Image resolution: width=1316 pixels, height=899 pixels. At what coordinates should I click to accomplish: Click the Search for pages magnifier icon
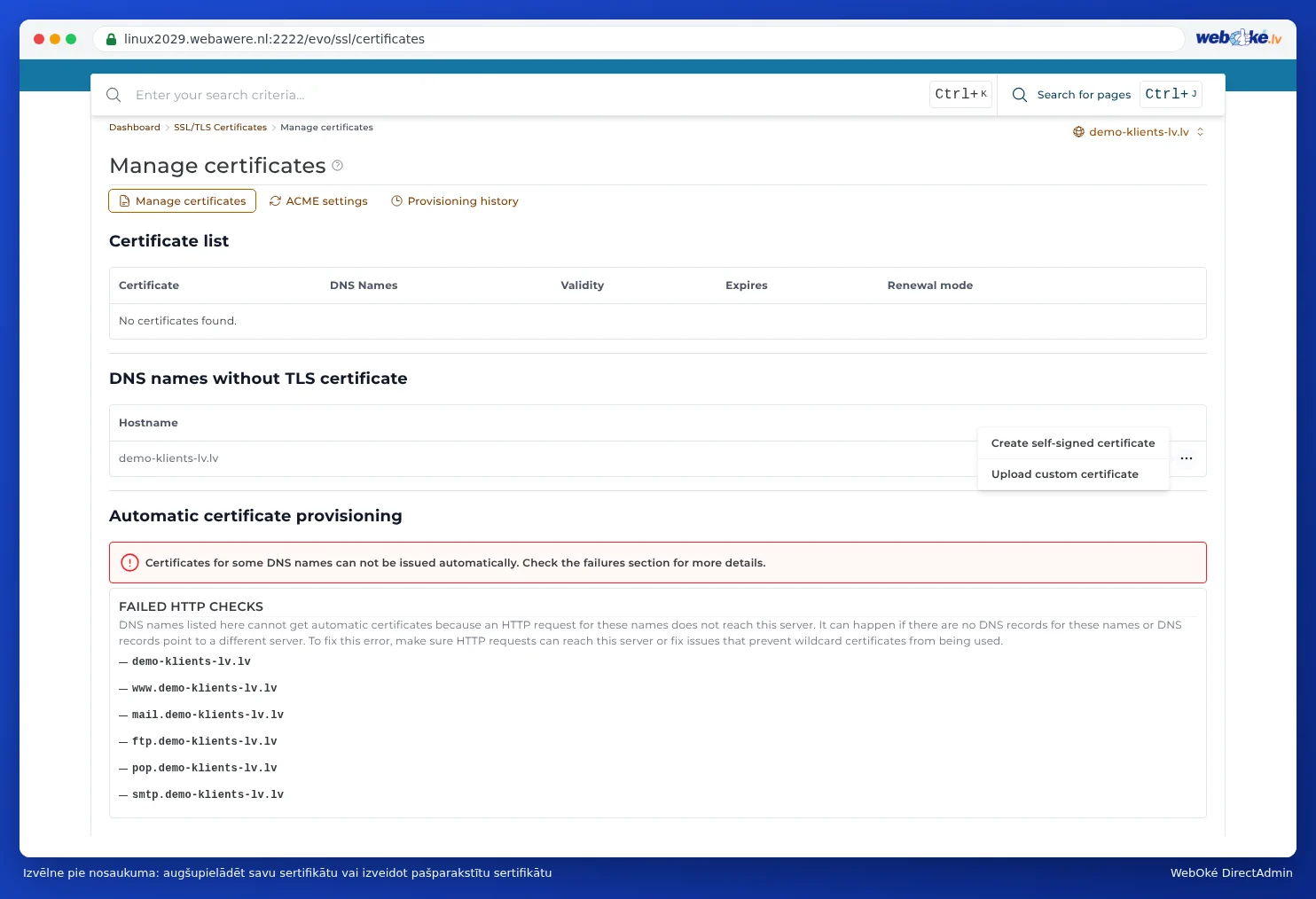pos(1020,95)
